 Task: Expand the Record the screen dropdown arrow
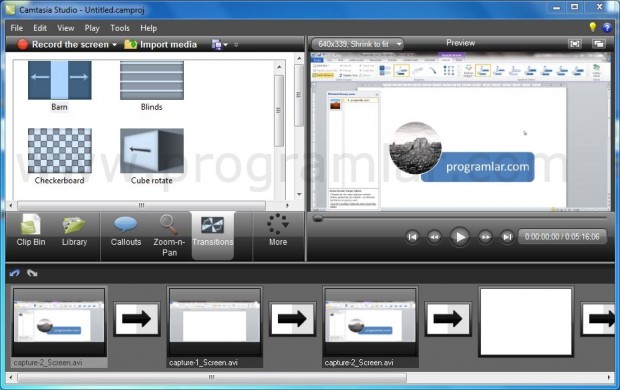click(114, 45)
